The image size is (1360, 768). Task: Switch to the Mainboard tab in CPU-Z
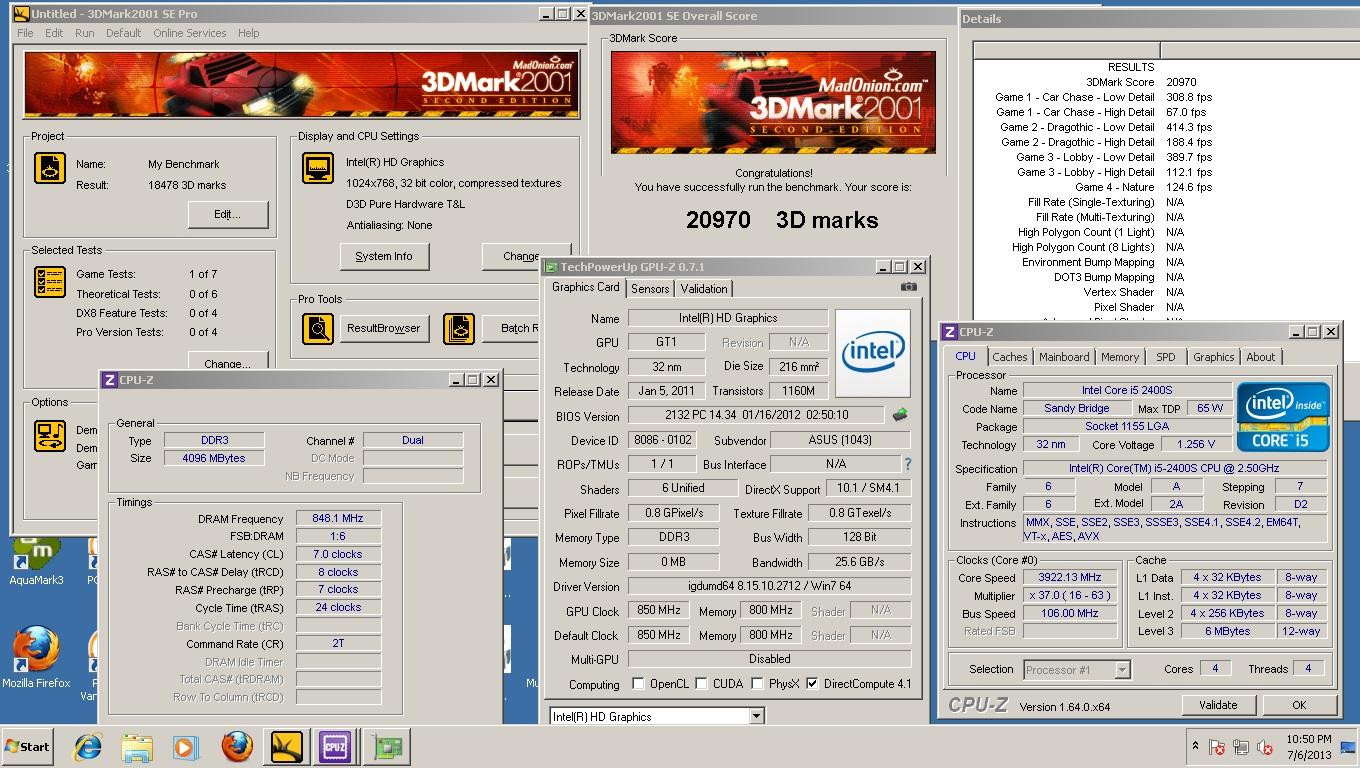[x=1064, y=357]
